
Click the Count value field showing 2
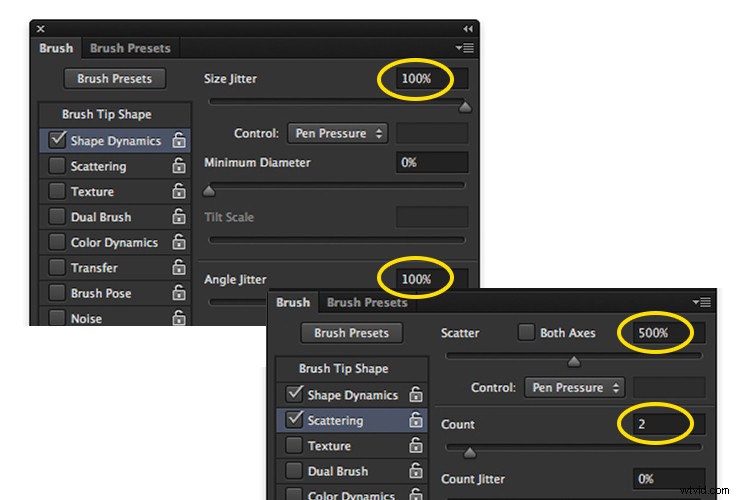(669, 424)
